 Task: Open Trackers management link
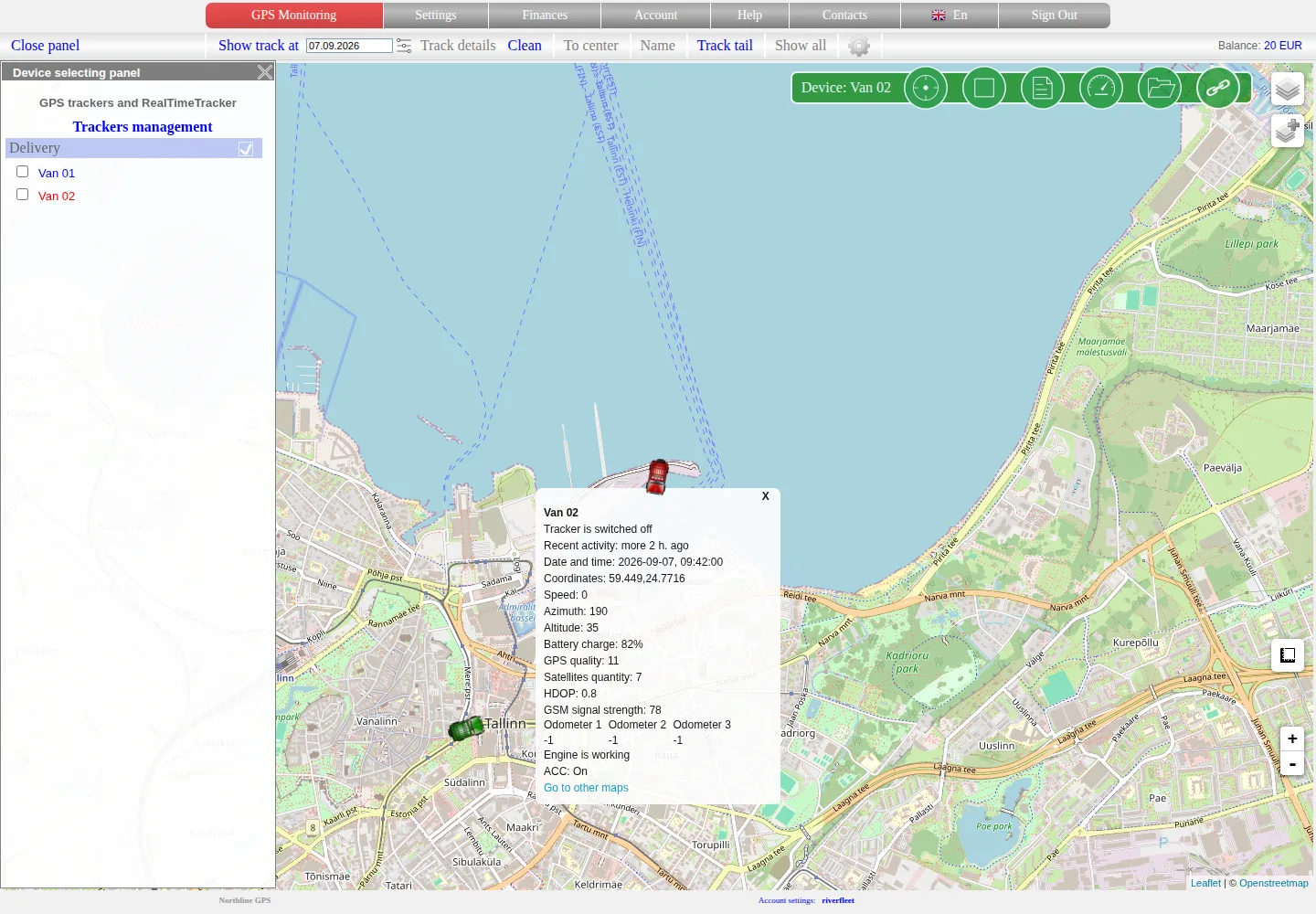143,127
